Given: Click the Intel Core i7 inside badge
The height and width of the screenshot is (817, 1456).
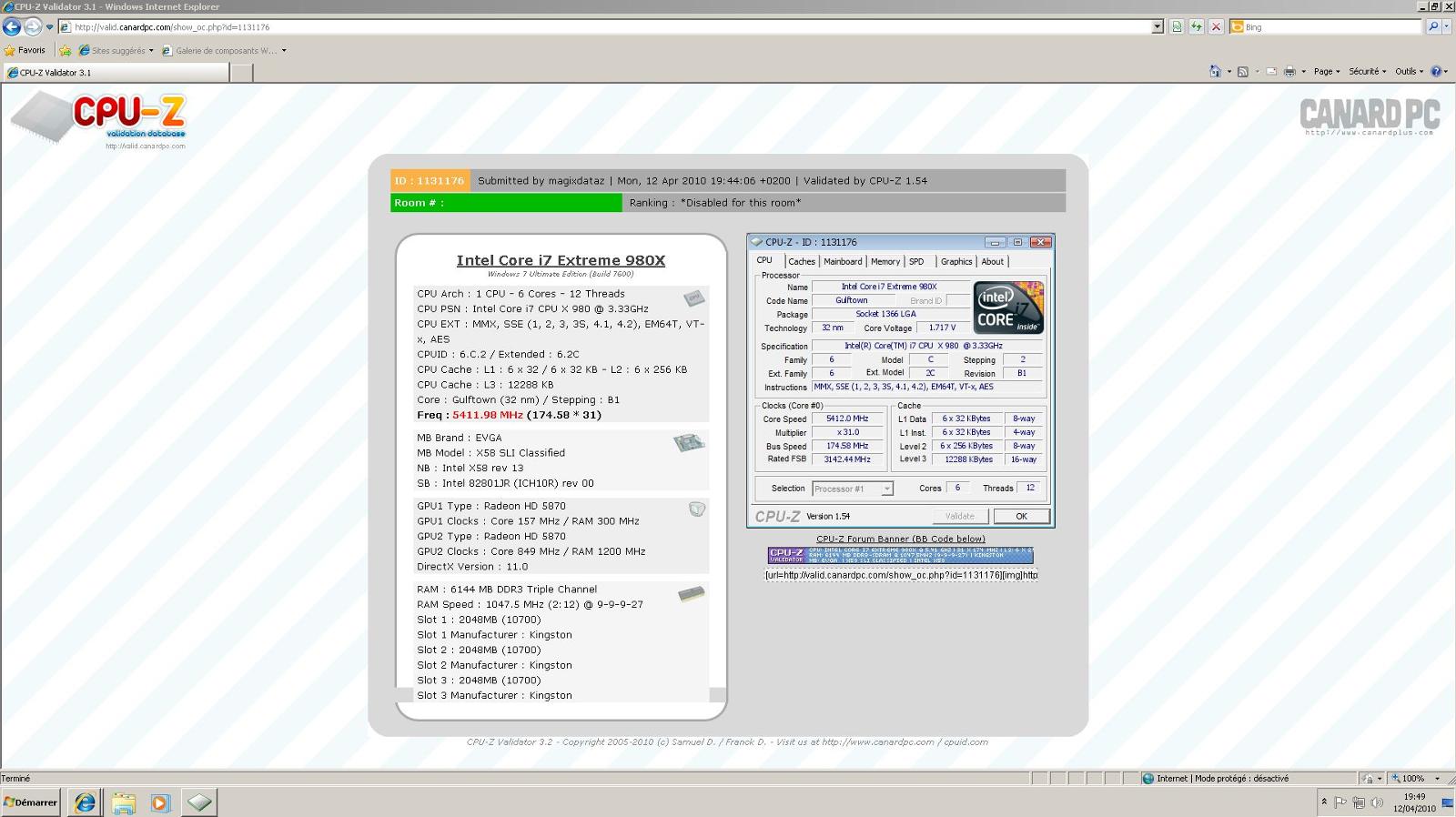Looking at the screenshot, I should pyautogui.click(x=1008, y=308).
